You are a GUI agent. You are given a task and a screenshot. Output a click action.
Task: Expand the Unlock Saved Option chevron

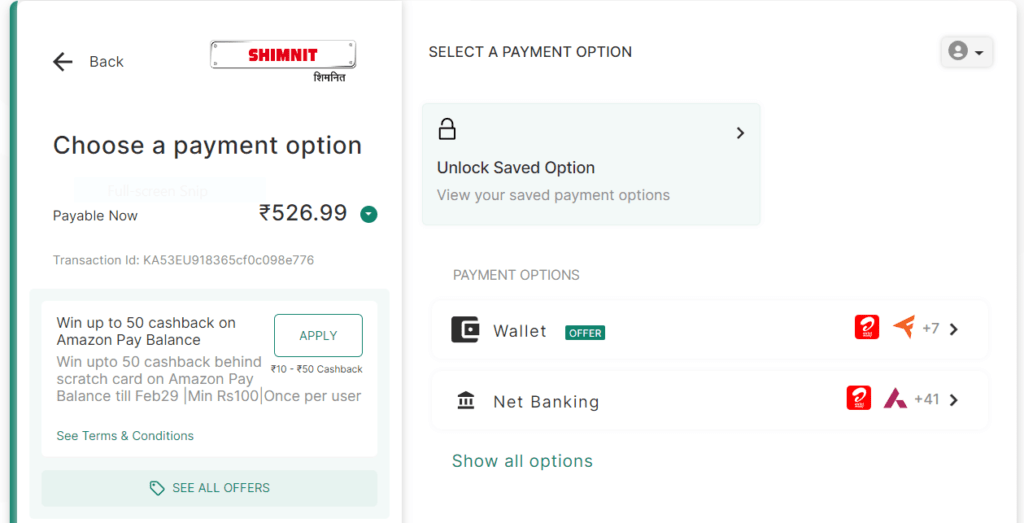pyautogui.click(x=740, y=133)
